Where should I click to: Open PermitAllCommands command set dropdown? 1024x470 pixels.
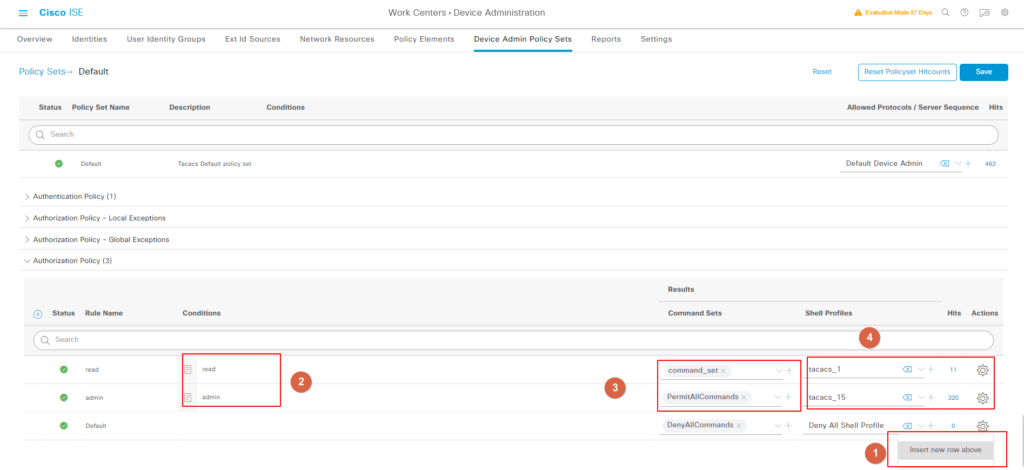click(x=778, y=397)
